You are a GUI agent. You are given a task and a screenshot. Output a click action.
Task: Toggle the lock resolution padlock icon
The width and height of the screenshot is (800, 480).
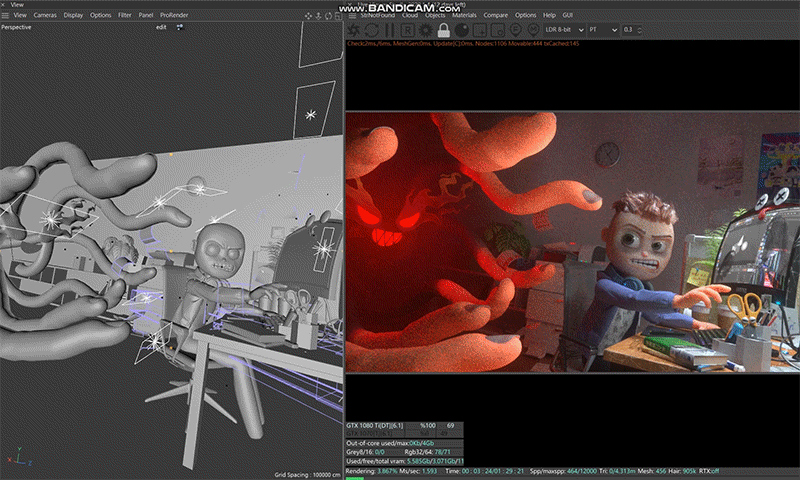pyautogui.click(x=443, y=30)
